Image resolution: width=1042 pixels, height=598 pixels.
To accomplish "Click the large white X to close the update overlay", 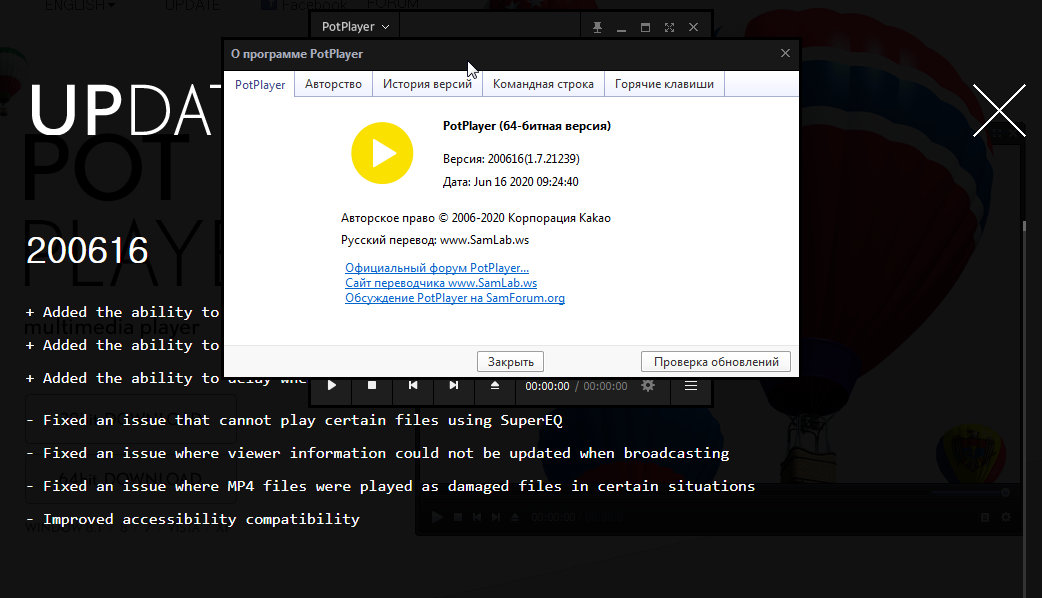I will click(x=999, y=110).
